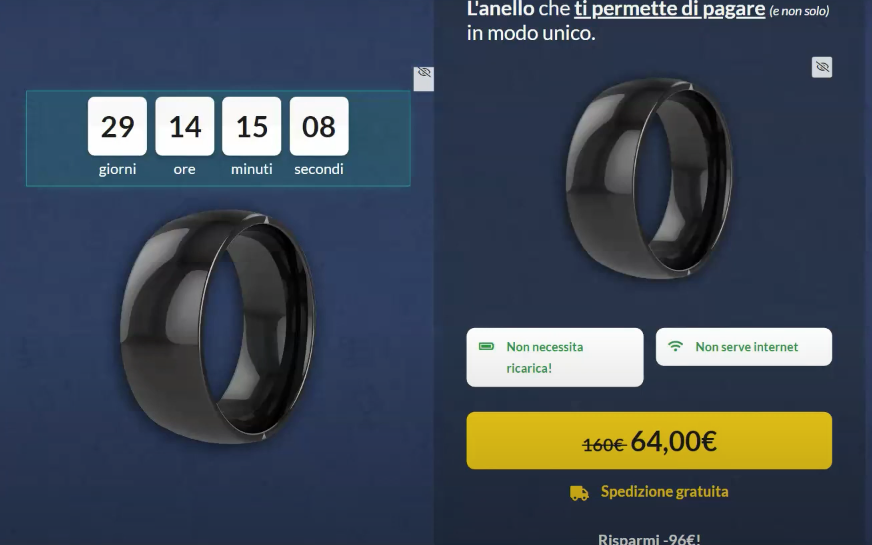Select the days counter showing 29

tap(117, 126)
